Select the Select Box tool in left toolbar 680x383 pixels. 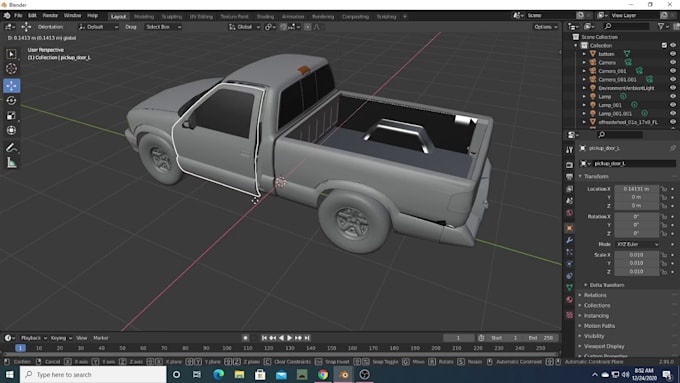click(11, 54)
